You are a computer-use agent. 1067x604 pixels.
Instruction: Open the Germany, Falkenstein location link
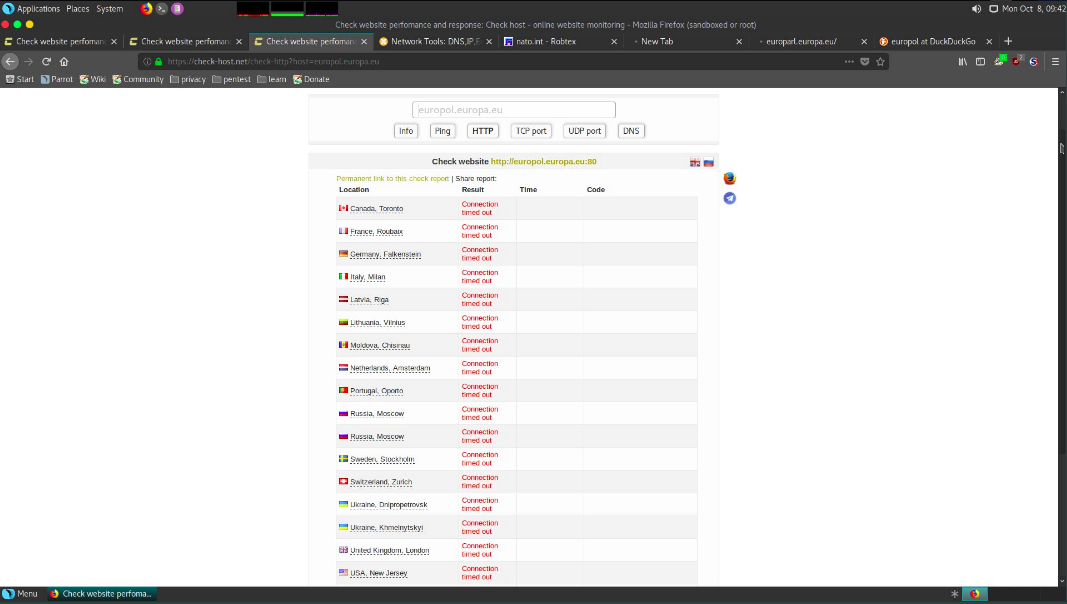coord(385,254)
